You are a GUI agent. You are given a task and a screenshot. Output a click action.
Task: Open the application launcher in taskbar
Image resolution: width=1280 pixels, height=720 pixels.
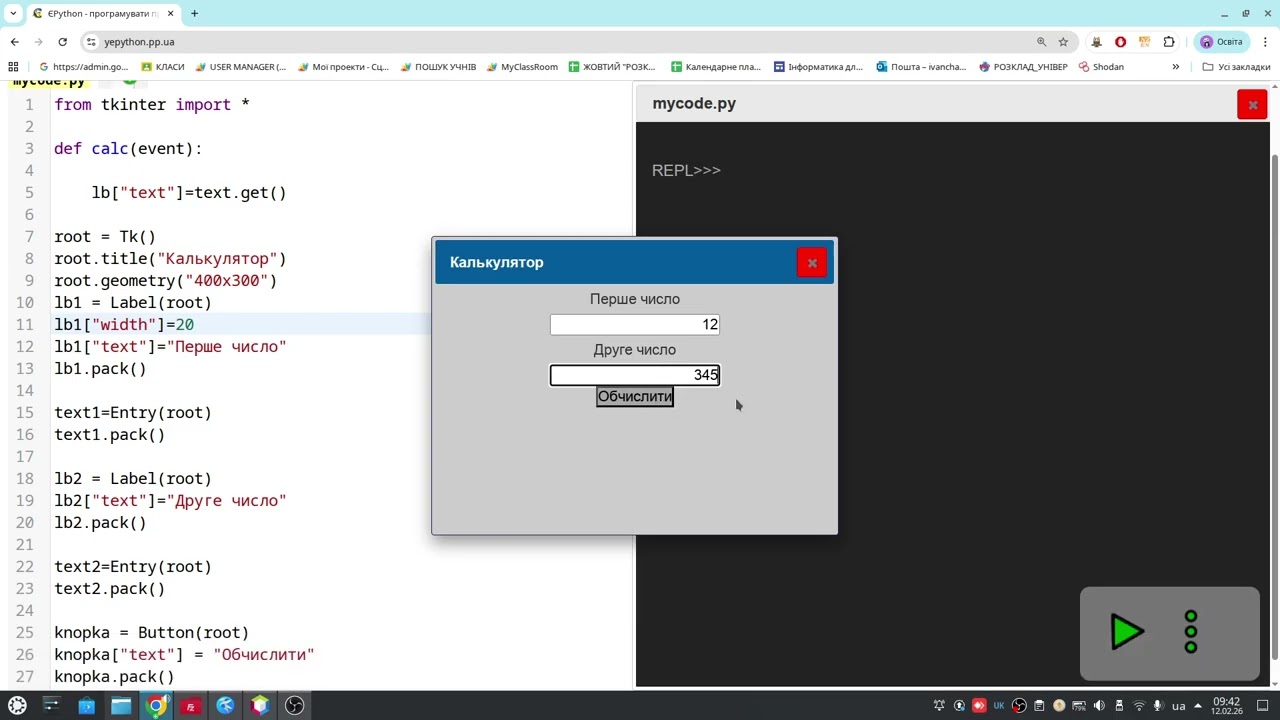17,706
